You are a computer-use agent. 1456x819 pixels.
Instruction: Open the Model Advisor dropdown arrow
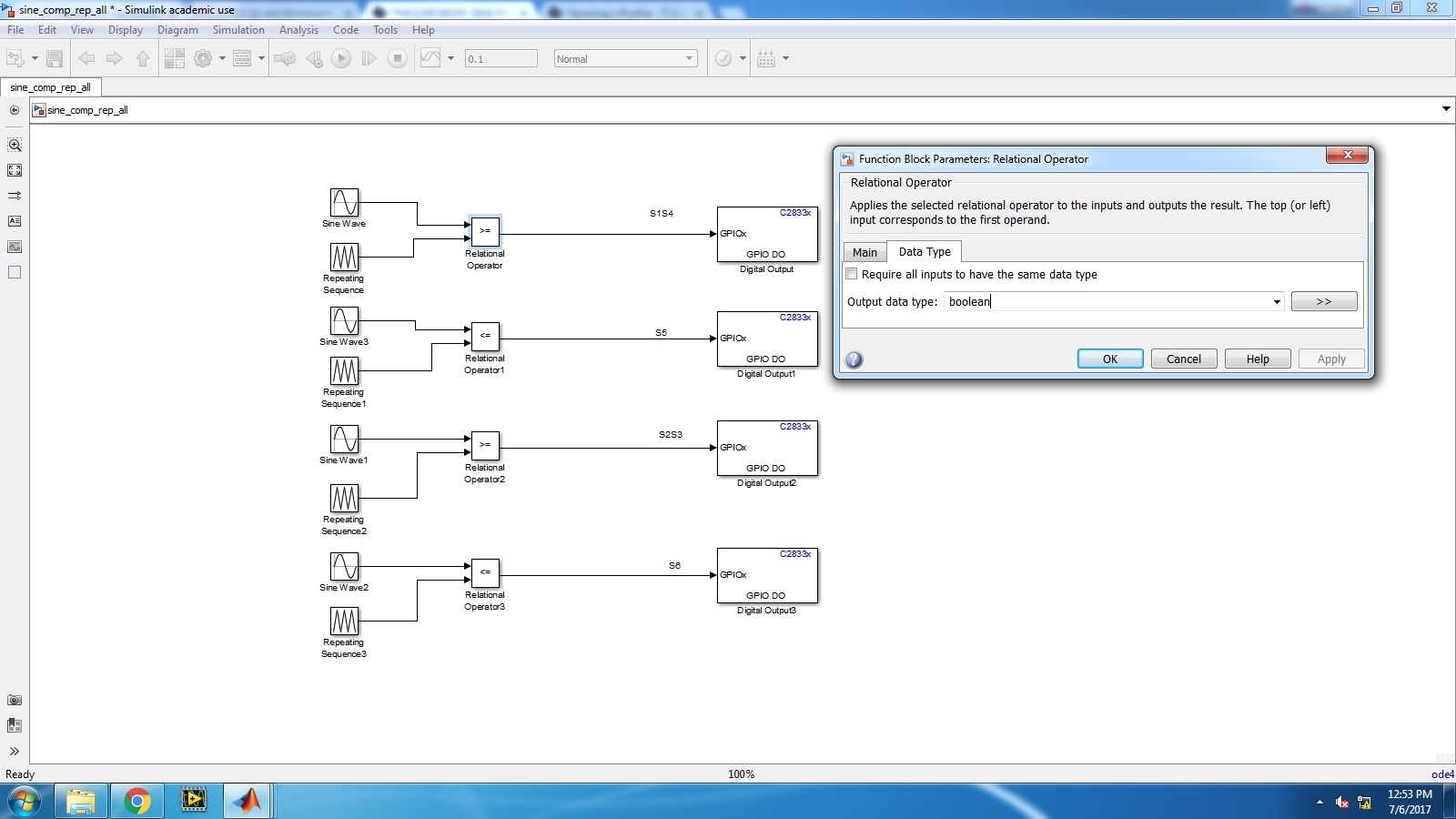click(x=743, y=58)
